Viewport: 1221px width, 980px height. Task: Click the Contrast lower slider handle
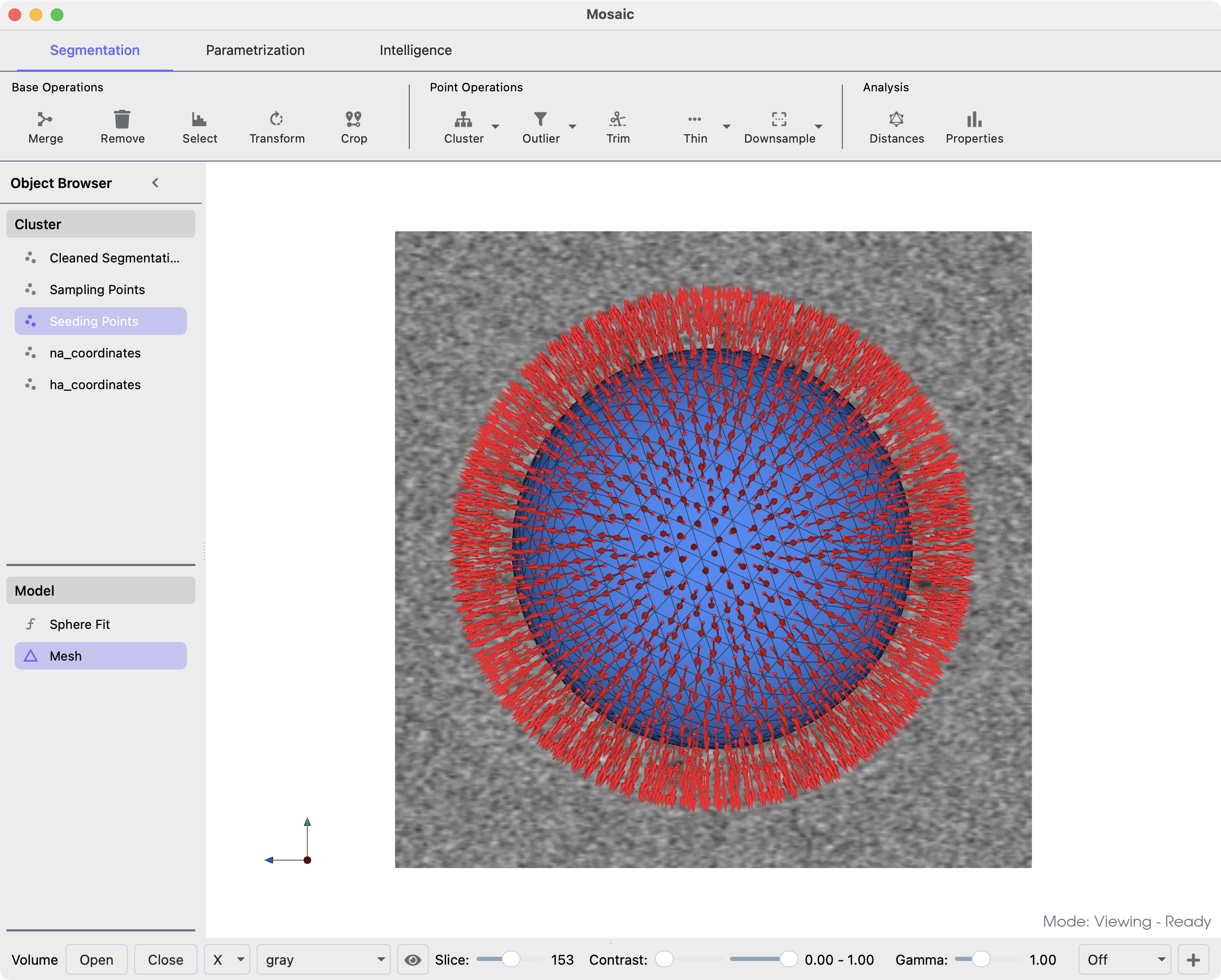point(664,959)
